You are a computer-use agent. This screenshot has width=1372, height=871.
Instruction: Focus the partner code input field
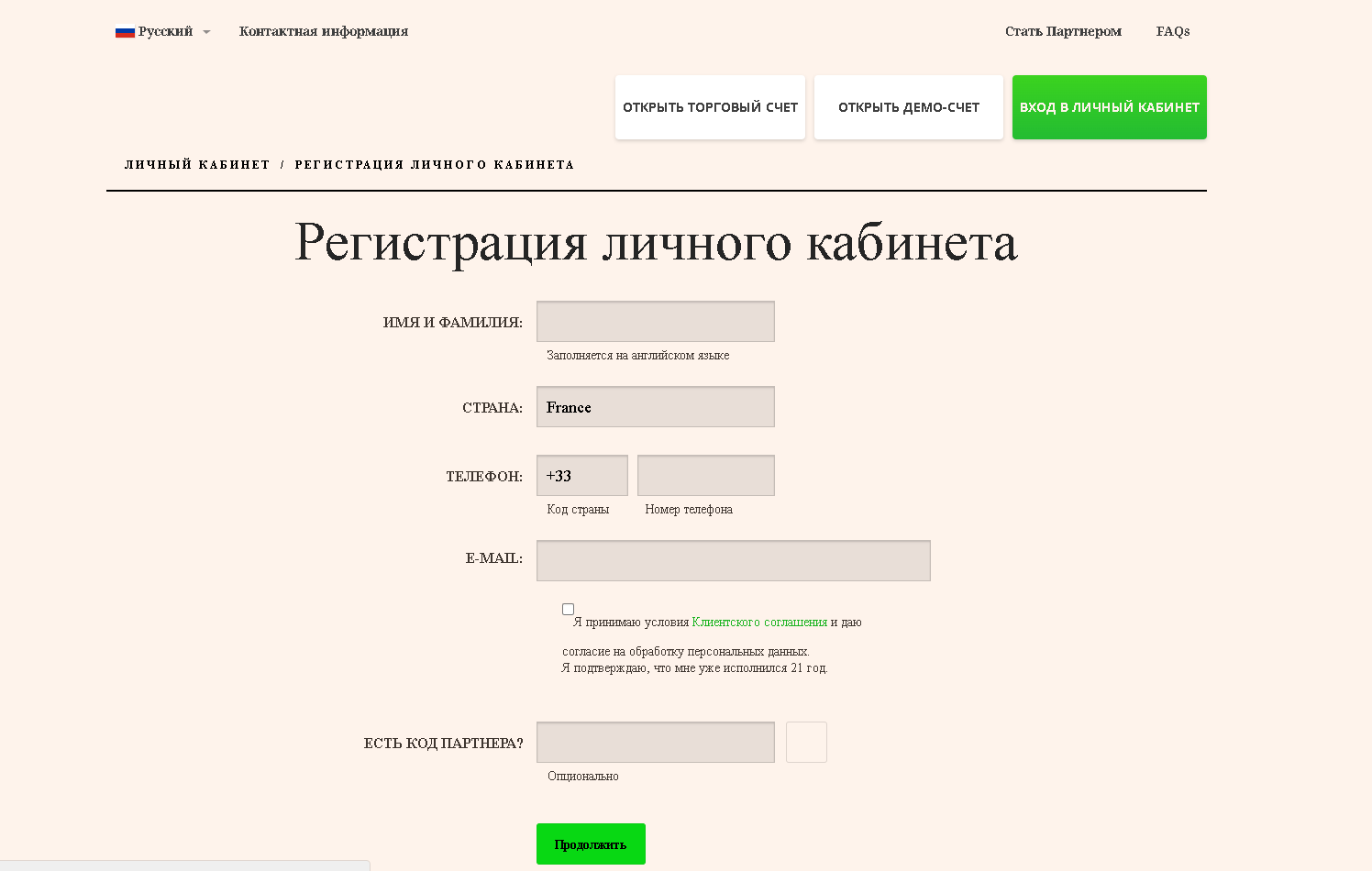(656, 742)
